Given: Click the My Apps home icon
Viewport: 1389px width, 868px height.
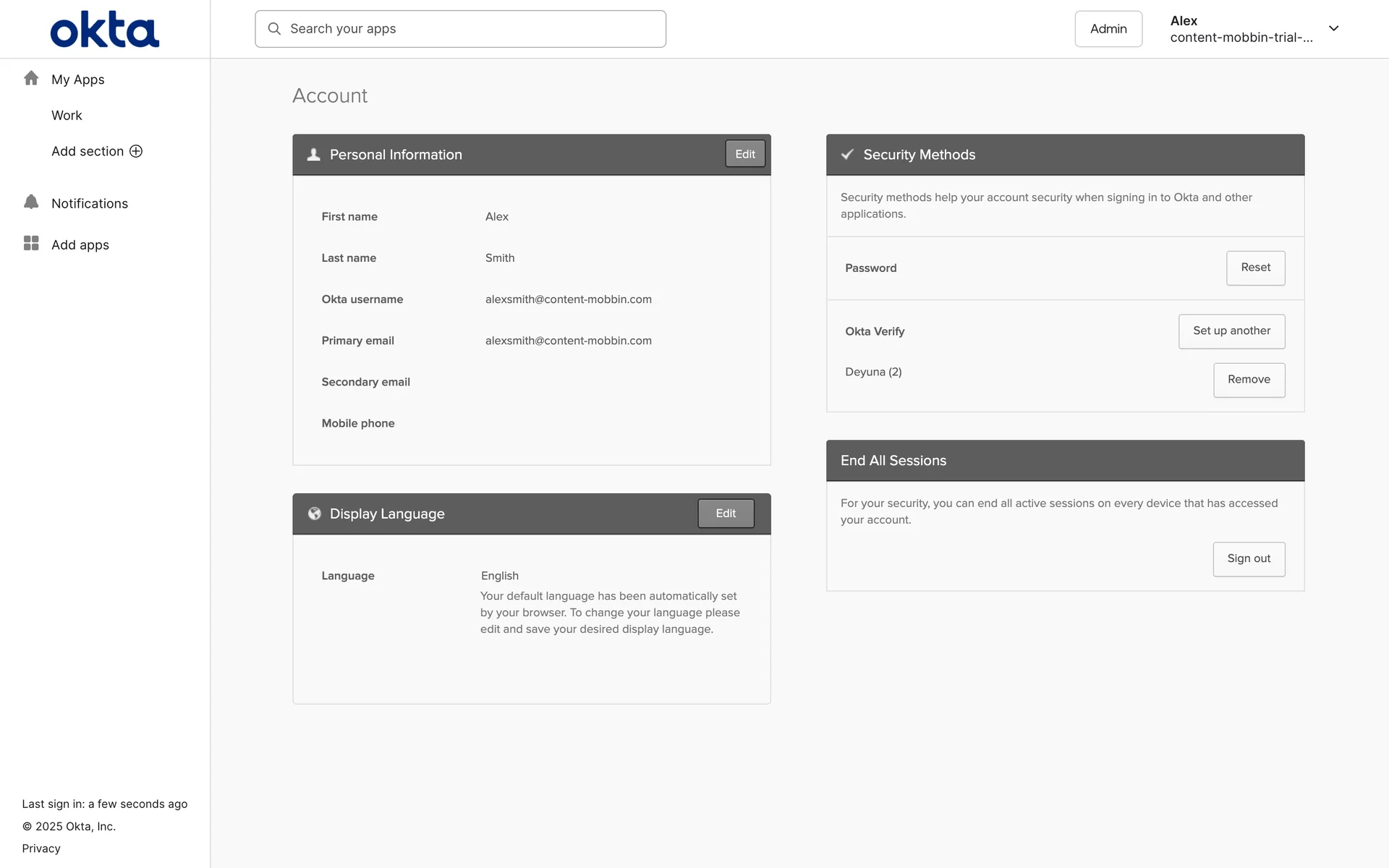Looking at the screenshot, I should [x=31, y=78].
